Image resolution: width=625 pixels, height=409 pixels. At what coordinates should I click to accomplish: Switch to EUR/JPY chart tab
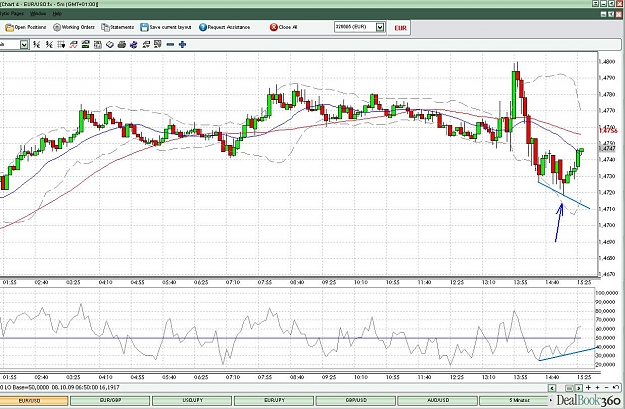(273, 400)
